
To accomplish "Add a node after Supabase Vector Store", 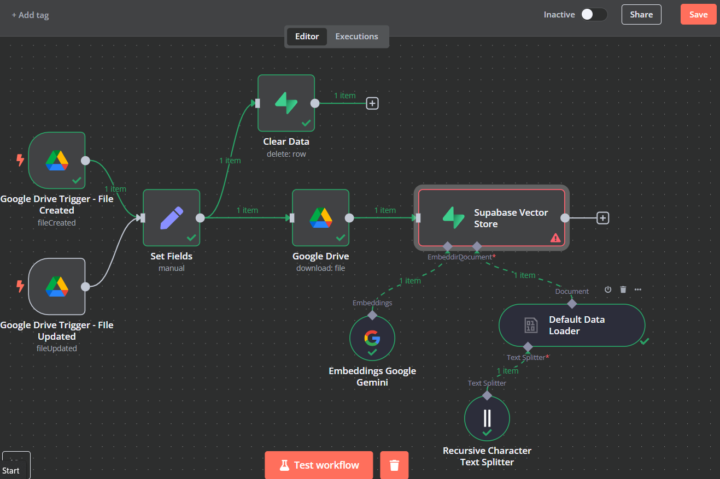I will 603,218.
